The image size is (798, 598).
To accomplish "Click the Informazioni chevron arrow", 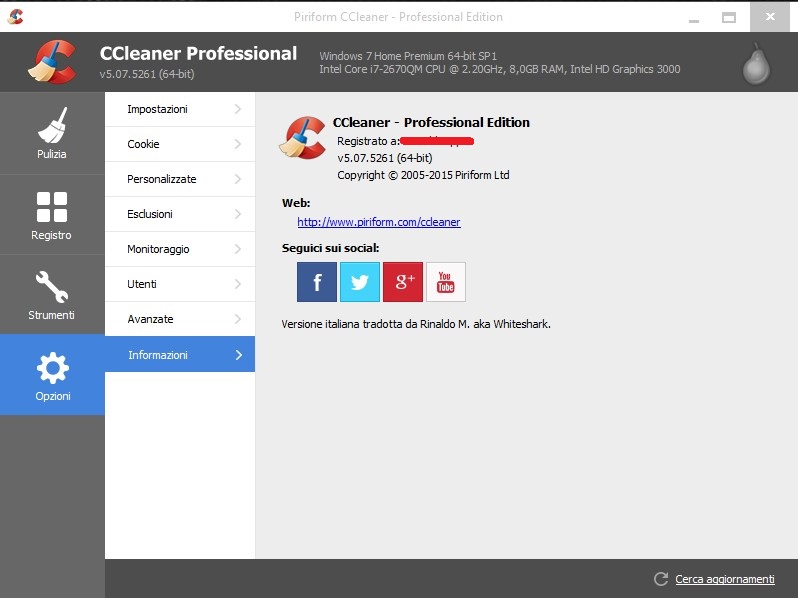I will coord(239,355).
